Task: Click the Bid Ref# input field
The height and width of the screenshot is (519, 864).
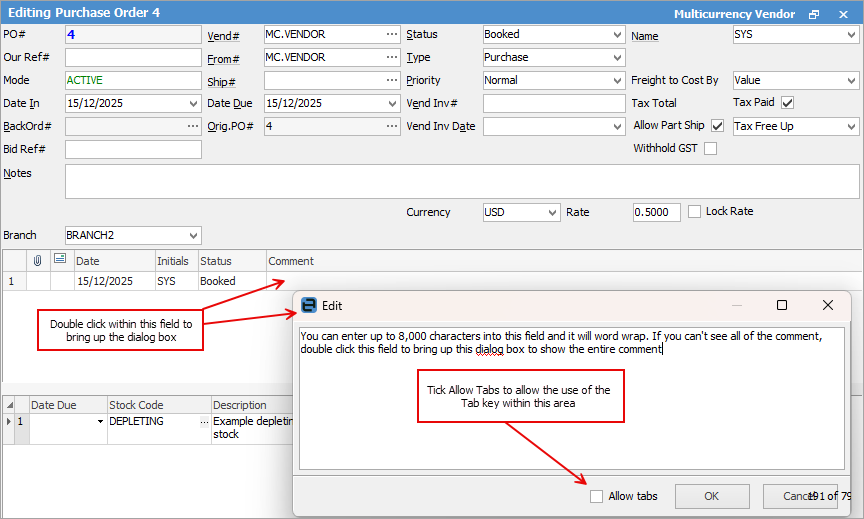Action: (x=133, y=149)
